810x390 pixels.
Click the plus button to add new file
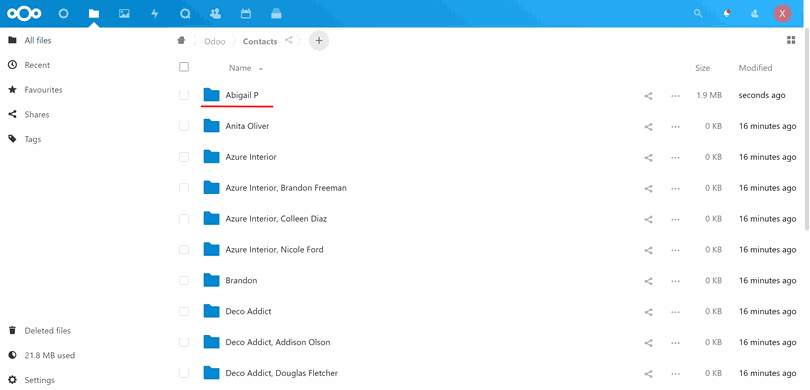[x=319, y=40]
